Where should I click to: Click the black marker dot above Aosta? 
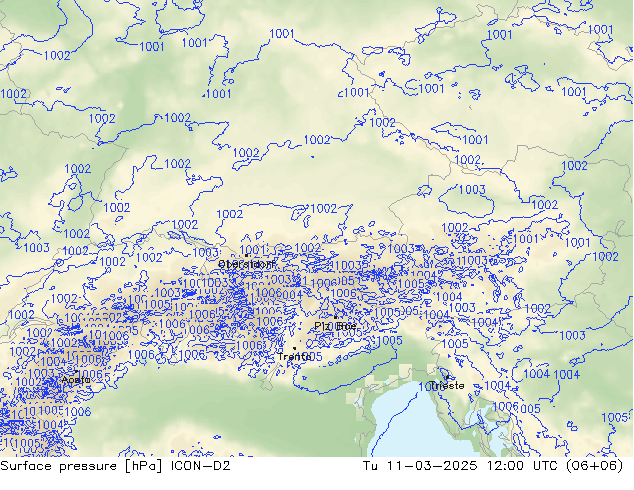pos(76,371)
